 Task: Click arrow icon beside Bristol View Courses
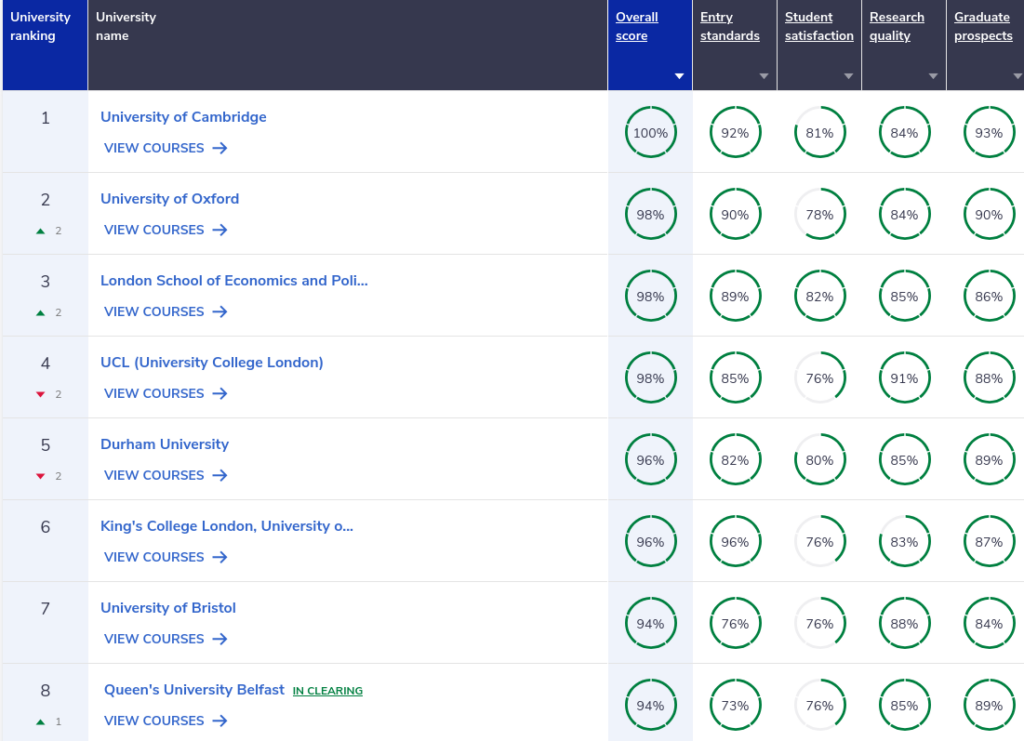click(220, 639)
